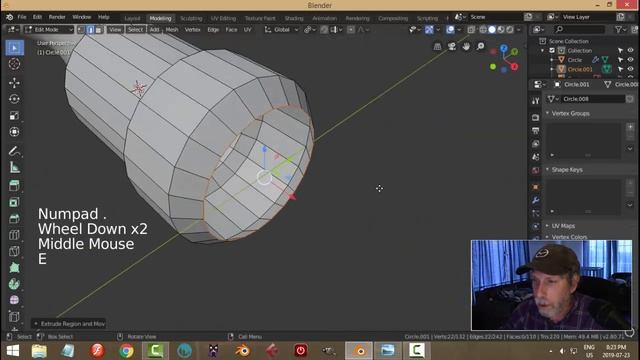Select the Scale tool

click(14, 116)
